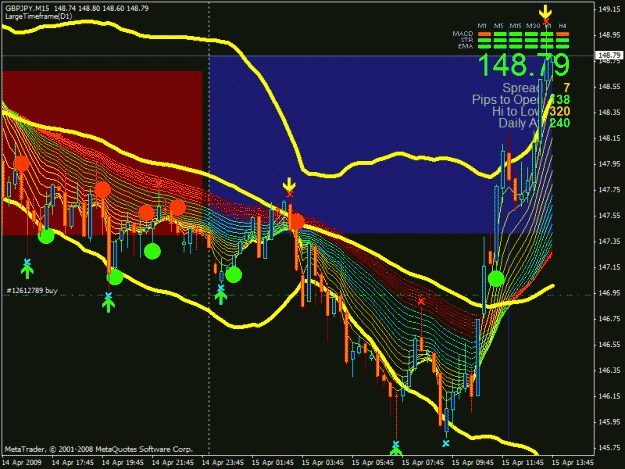Click the cyan X above the leftmost green arrow
Screen dimensions: 625x469
pos(27,262)
